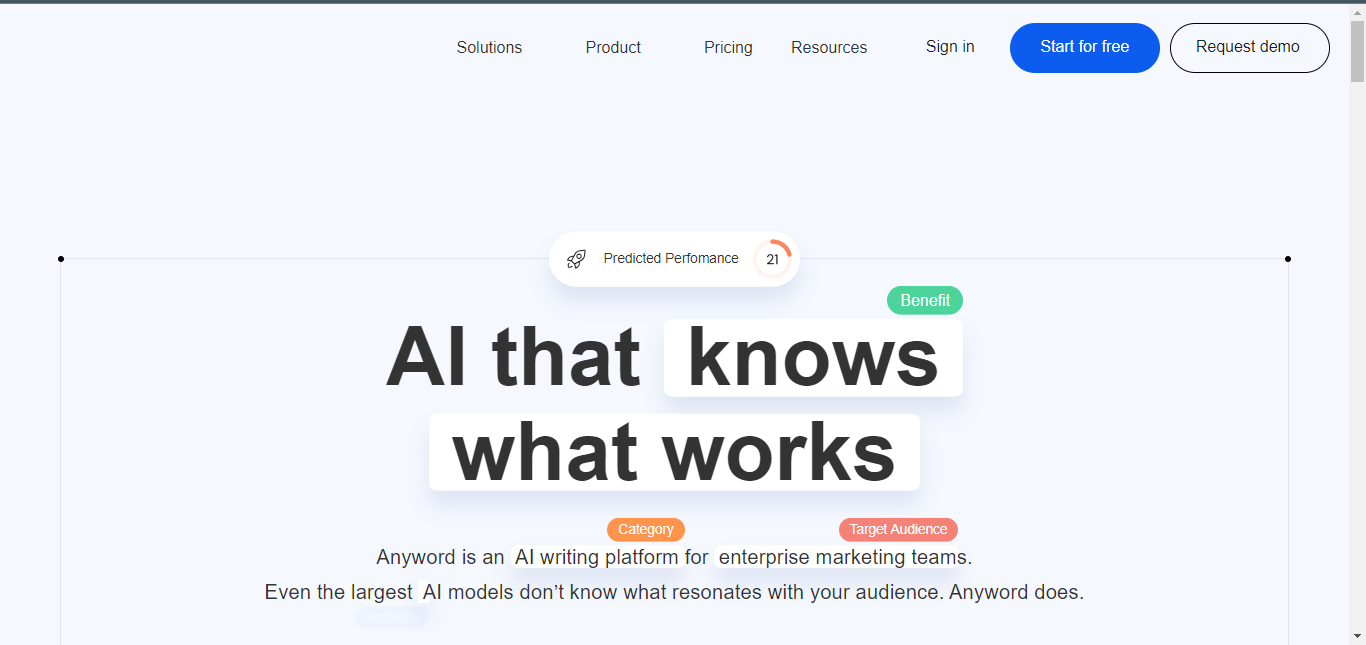Open the Solutions menu
Viewport: 1366px width, 645px height.
(489, 47)
